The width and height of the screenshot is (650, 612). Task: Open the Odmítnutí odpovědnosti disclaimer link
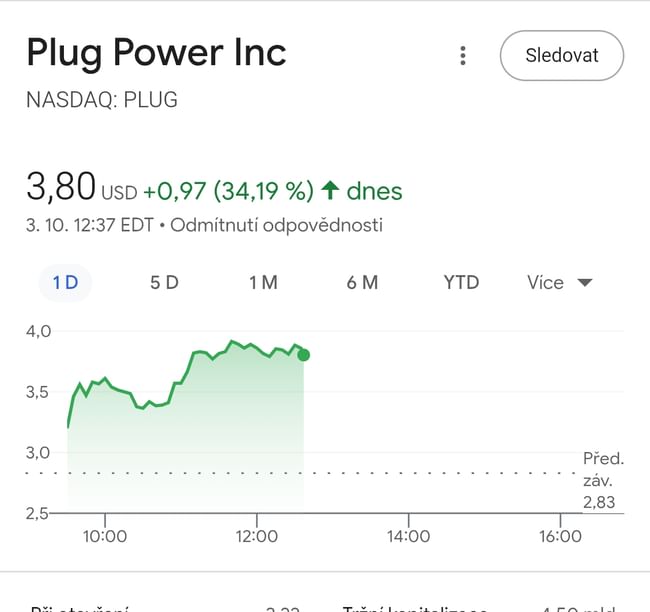(276, 225)
